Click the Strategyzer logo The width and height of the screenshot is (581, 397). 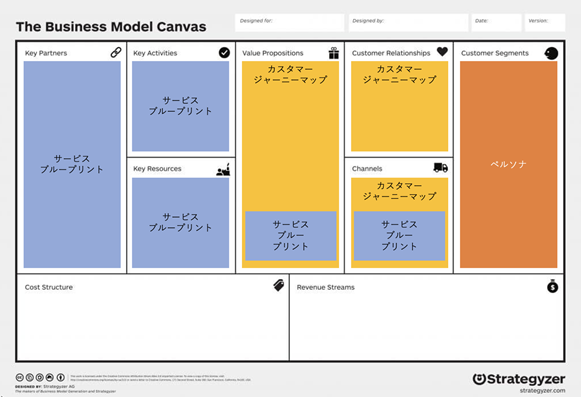point(519,380)
